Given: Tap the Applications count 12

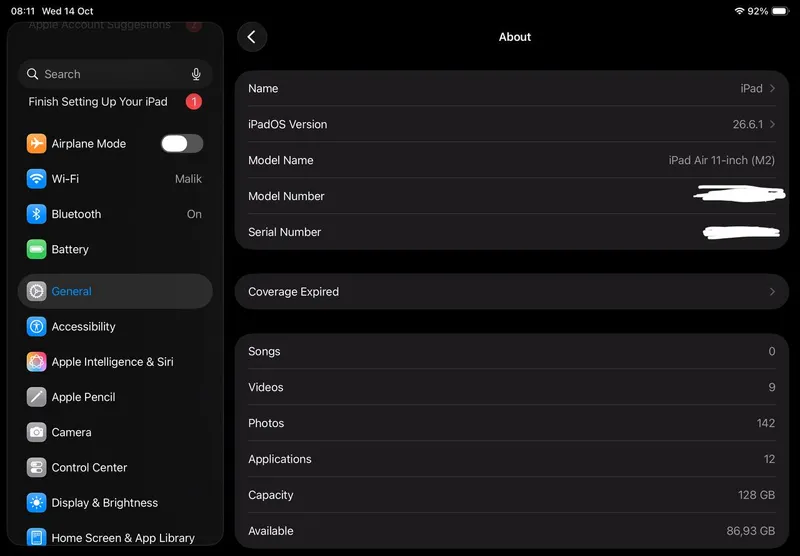Looking at the screenshot, I should pos(769,459).
